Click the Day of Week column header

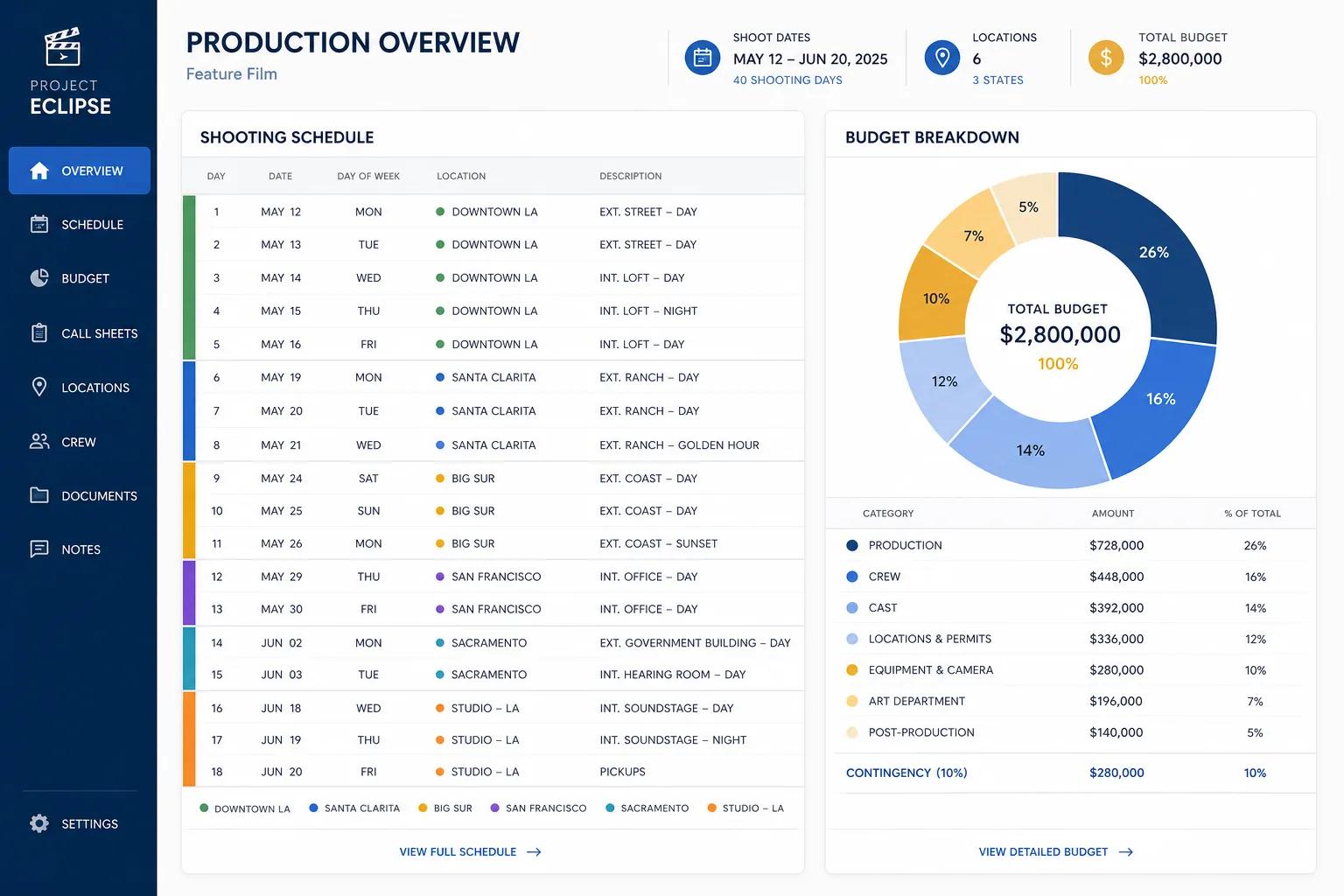tap(368, 176)
